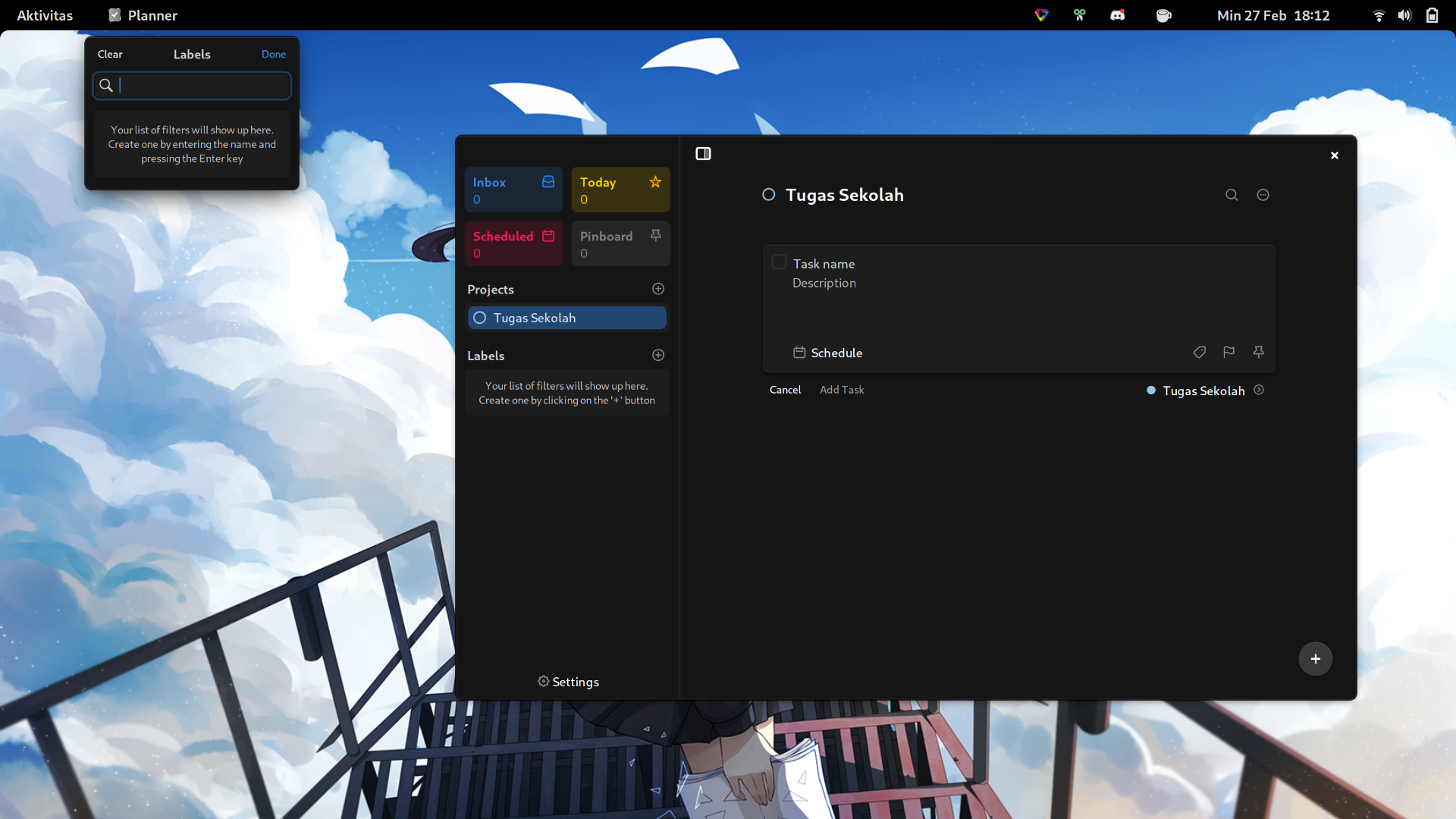
Task: Toggle the task circle next to Tugas Sekolah heading
Action: point(768,195)
